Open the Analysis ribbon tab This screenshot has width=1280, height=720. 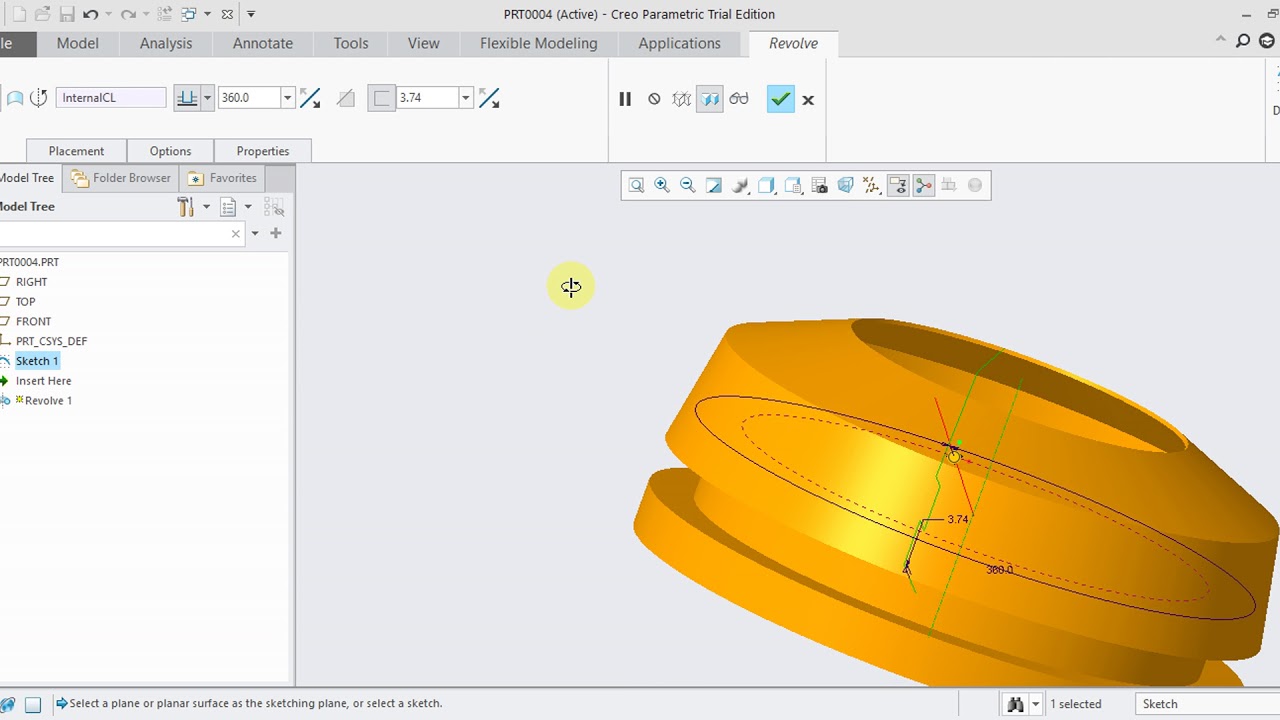pos(166,43)
